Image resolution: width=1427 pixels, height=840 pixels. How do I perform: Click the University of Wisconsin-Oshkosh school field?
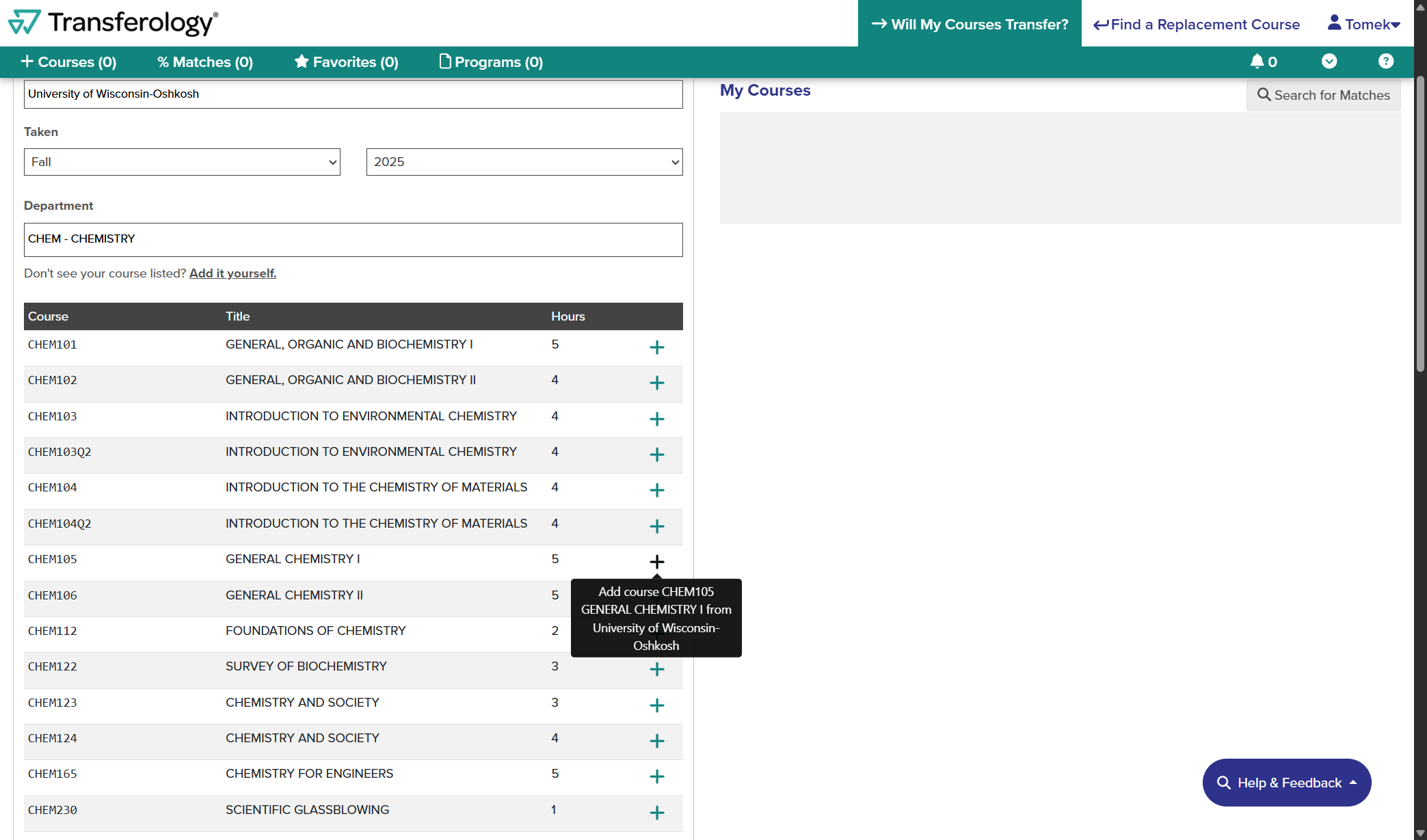click(x=353, y=94)
